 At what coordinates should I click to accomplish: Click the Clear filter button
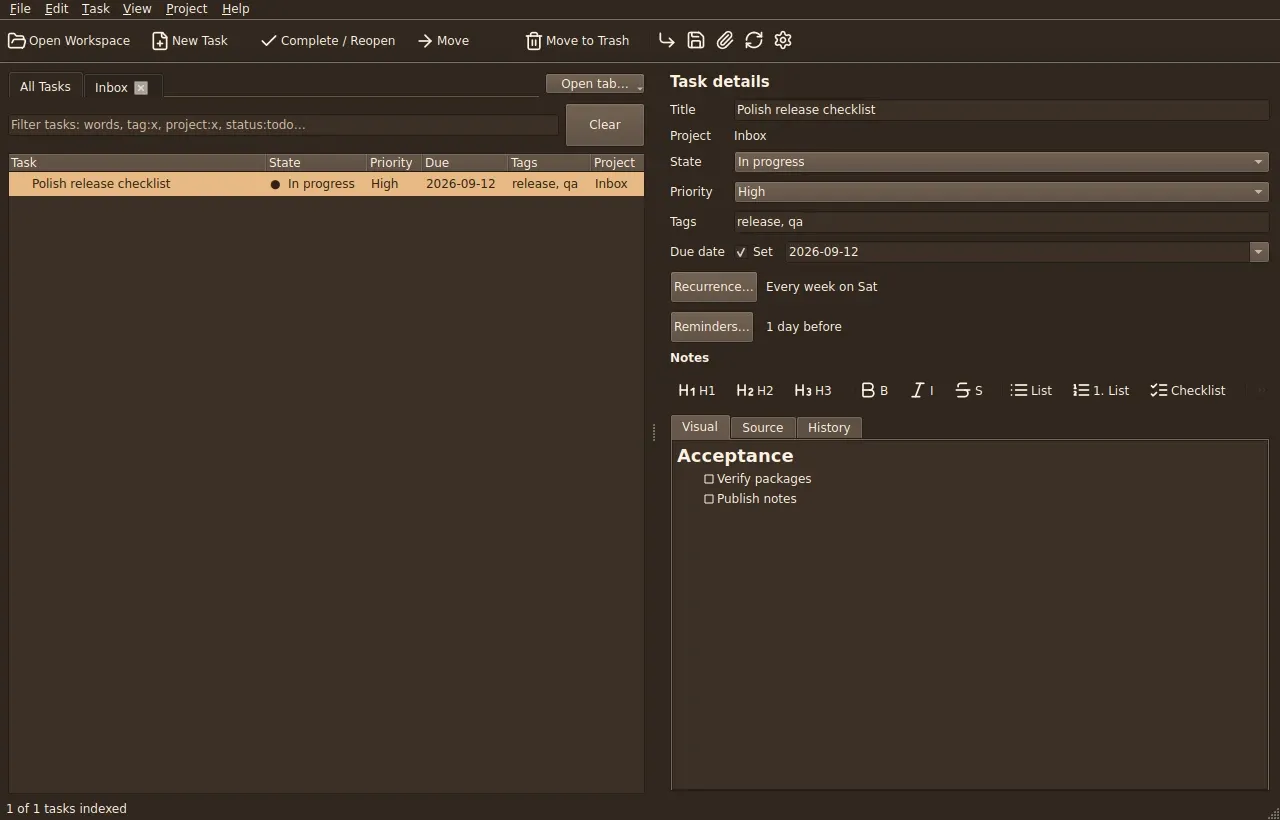[604, 125]
